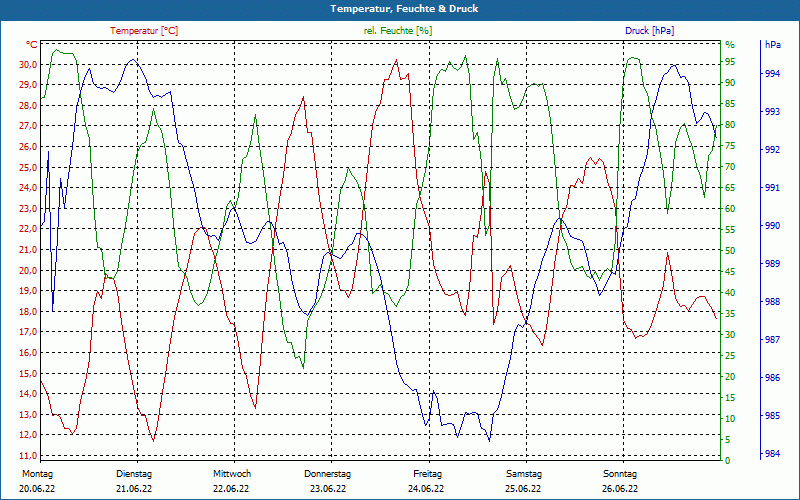Screen dimensions: 800x500
Task: Click the "18,0" temperature axis value
Action: tap(28, 311)
